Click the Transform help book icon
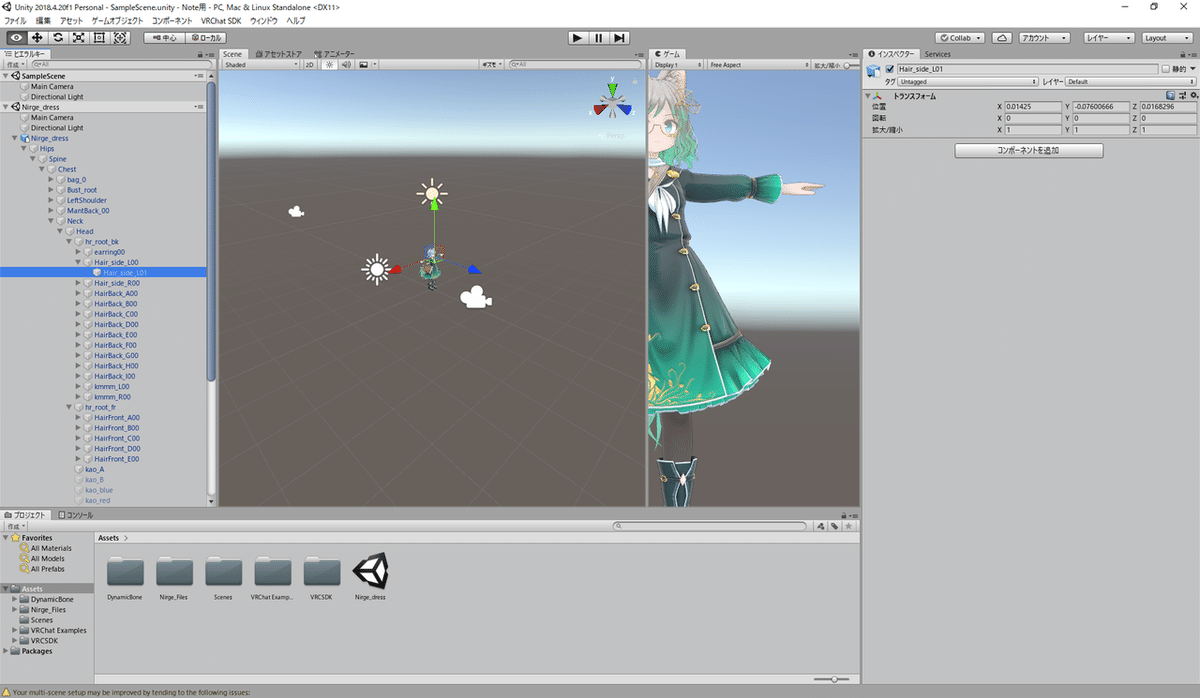This screenshot has width=1200, height=698. pyautogui.click(x=1169, y=95)
